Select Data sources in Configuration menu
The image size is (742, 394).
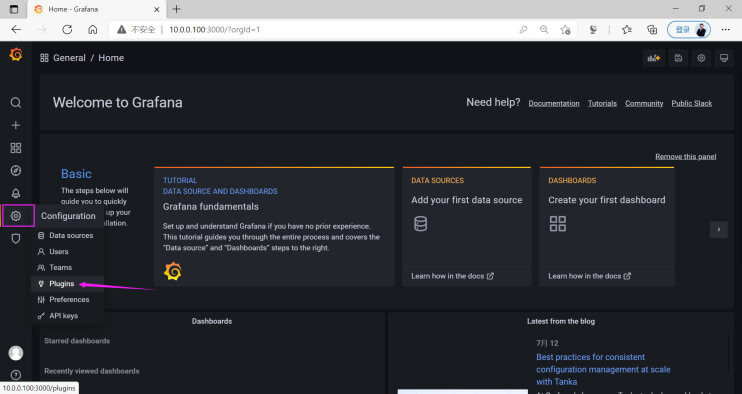click(x=67, y=236)
